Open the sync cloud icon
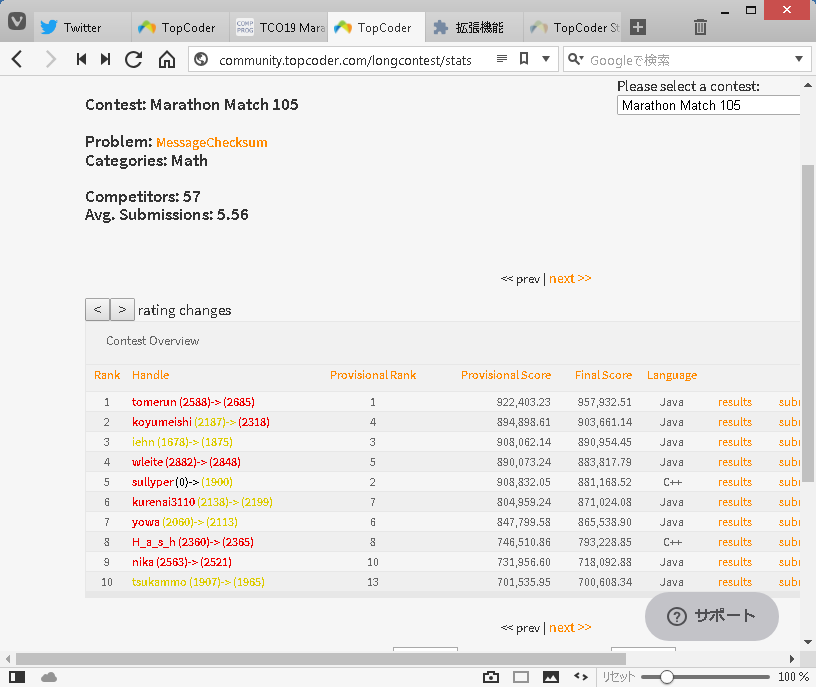The height and width of the screenshot is (687, 816). [x=49, y=677]
